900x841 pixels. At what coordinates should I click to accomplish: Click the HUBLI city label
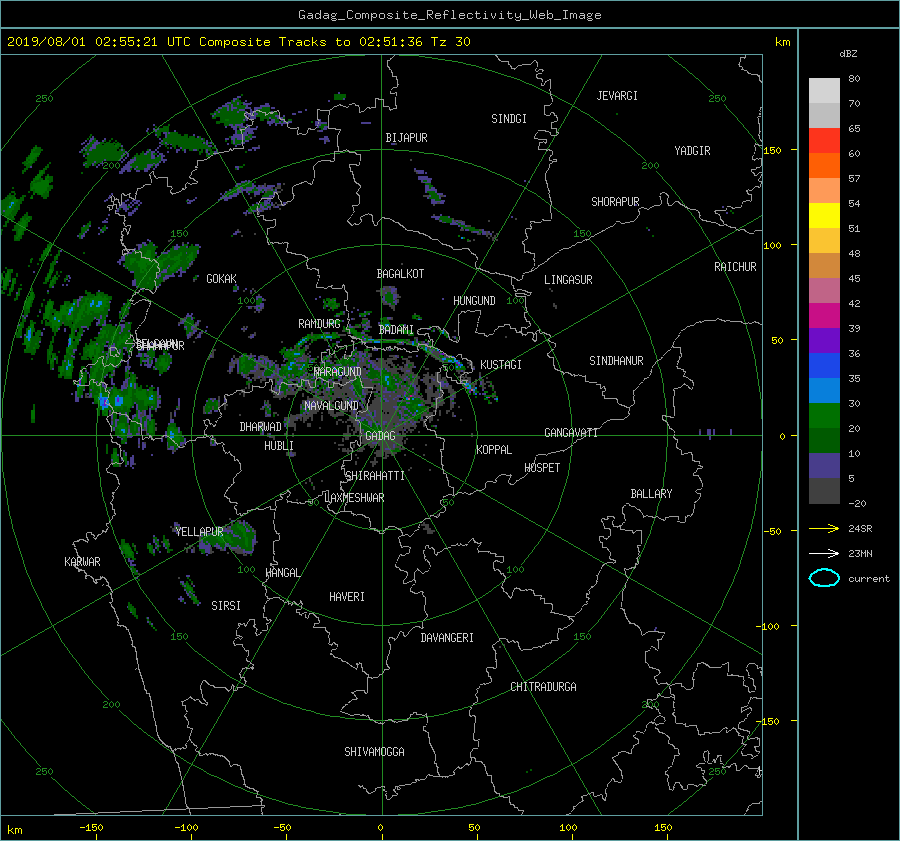pyautogui.click(x=279, y=446)
